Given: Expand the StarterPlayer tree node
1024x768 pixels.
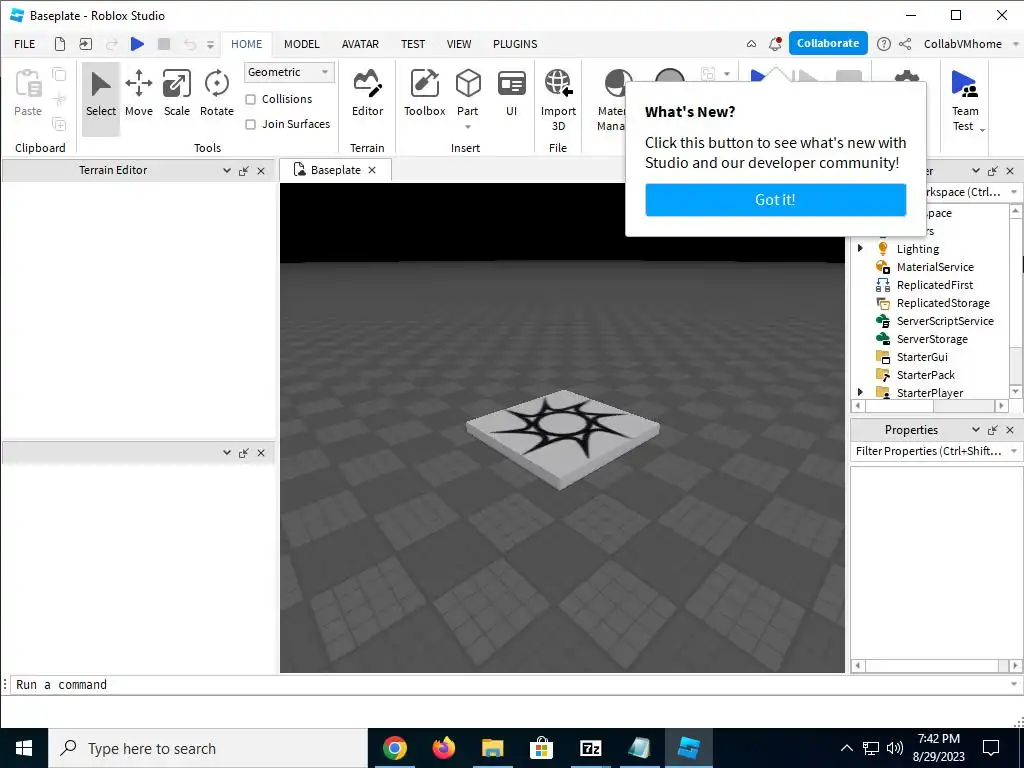Looking at the screenshot, I should coord(860,392).
